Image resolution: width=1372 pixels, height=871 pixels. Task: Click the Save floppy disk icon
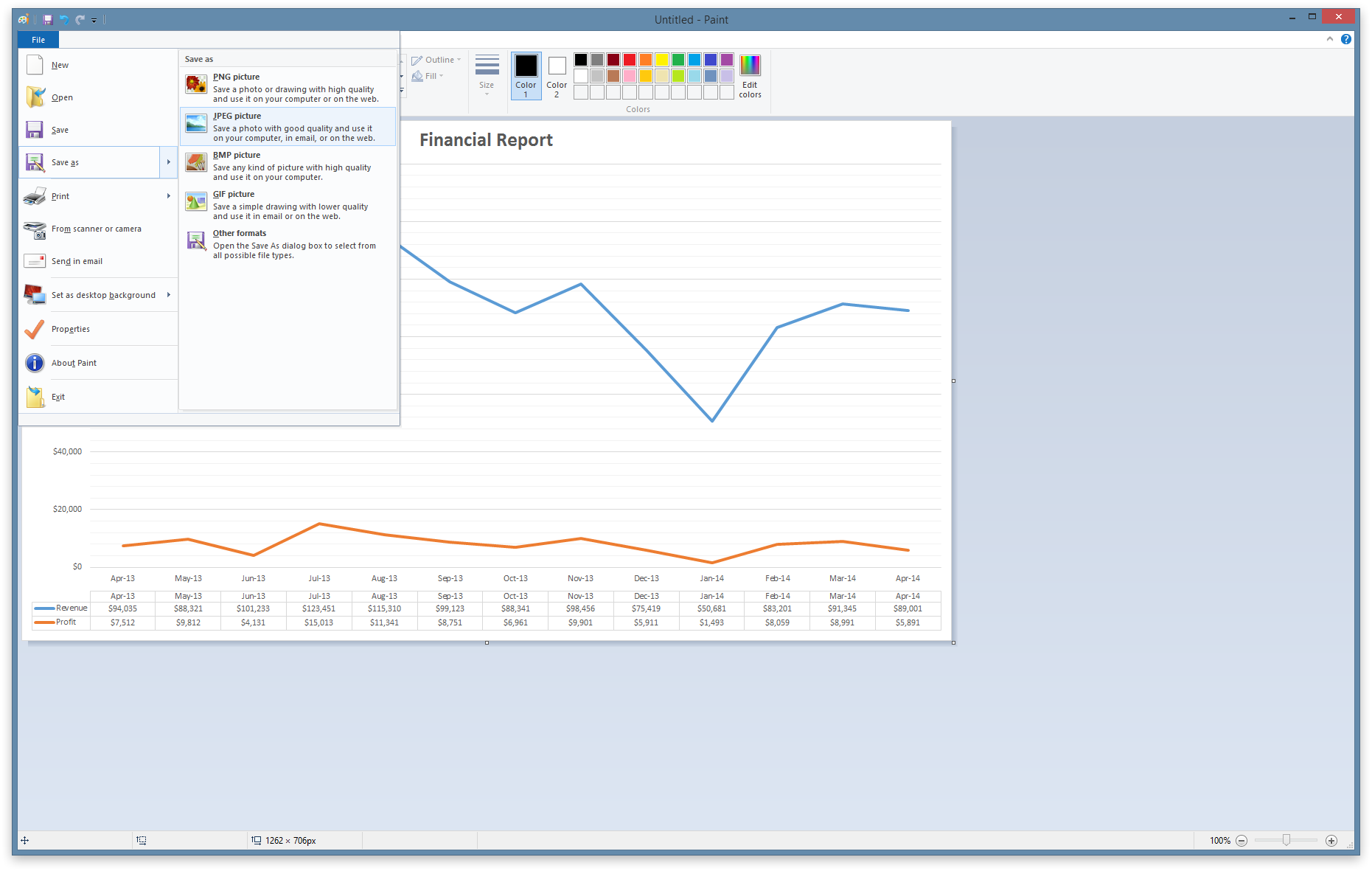[35, 130]
